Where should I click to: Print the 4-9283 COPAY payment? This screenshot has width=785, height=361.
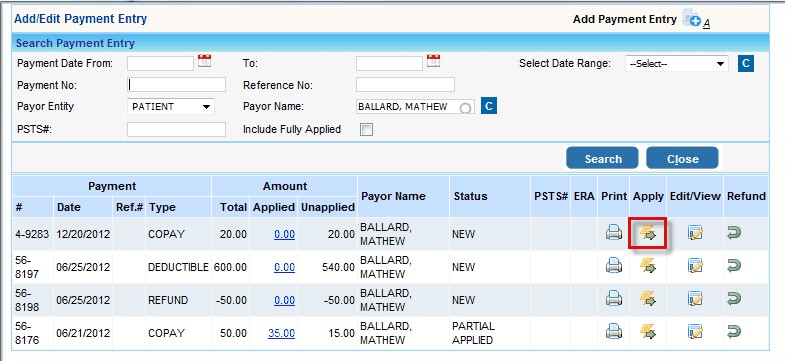pyautogui.click(x=613, y=233)
